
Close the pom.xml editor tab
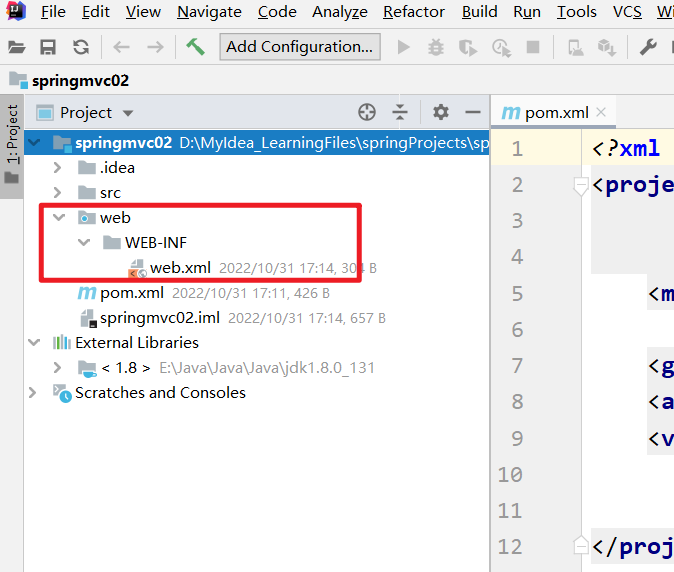coord(601,112)
